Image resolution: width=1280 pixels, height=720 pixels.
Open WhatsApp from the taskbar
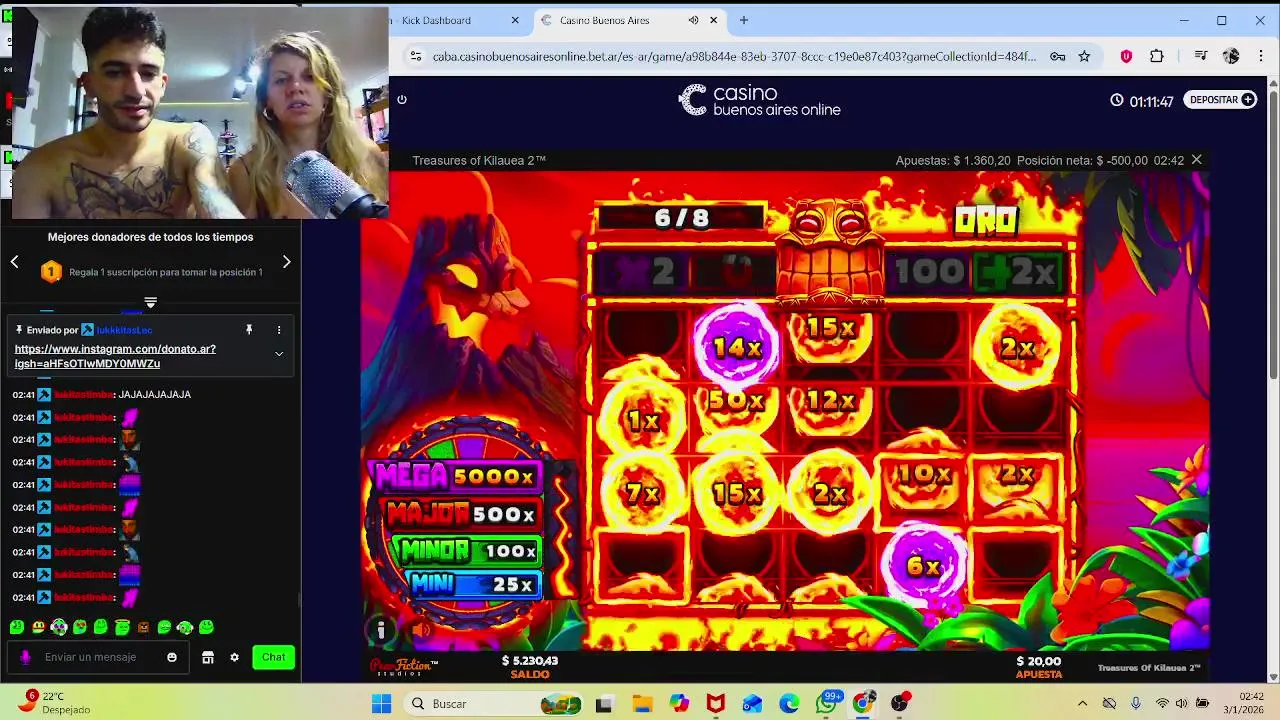coord(826,704)
